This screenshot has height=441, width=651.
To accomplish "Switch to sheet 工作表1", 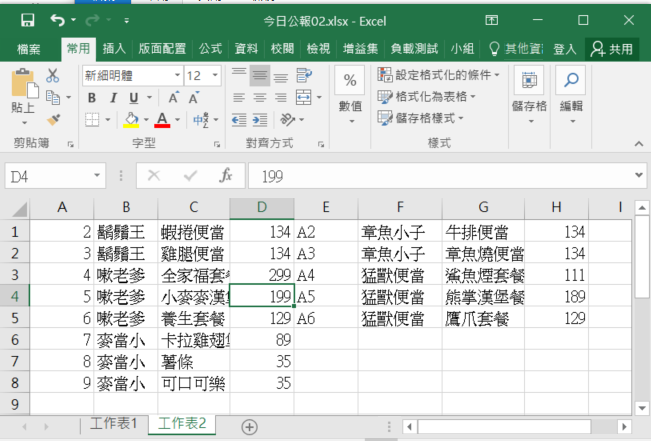I will point(113,424).
